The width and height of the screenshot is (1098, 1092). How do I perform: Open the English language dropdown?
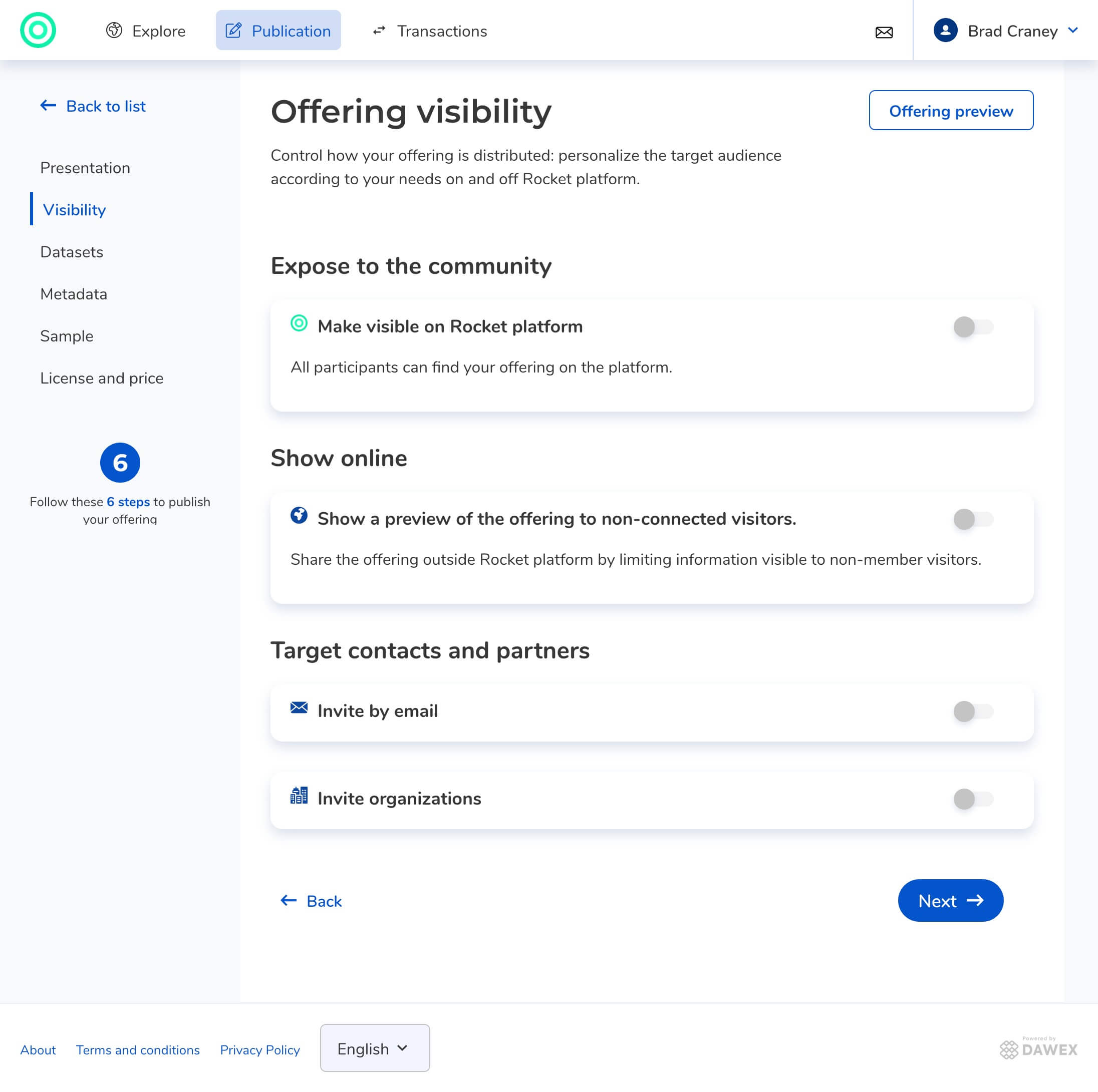(x=374, y=1048)
